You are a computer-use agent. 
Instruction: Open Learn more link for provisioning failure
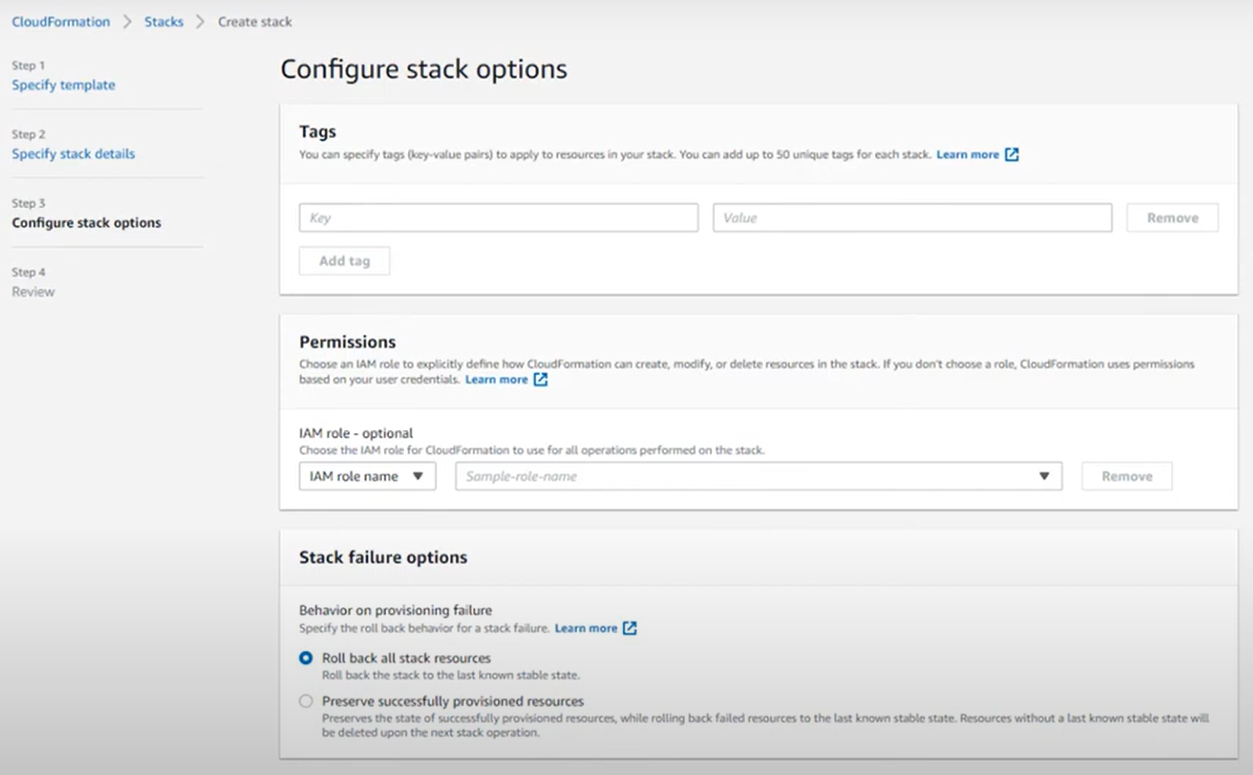click(x=586, y=628)
